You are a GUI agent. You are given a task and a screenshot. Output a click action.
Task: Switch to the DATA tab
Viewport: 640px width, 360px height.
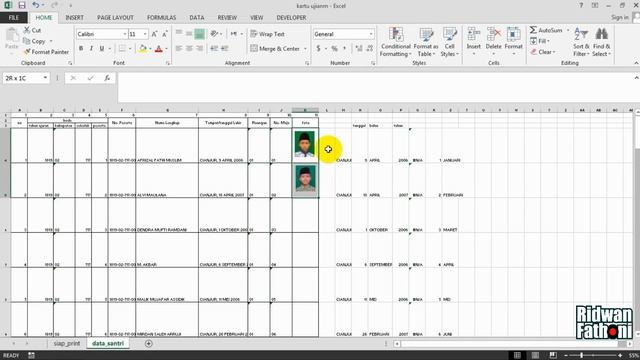click(x=196, y=18)
